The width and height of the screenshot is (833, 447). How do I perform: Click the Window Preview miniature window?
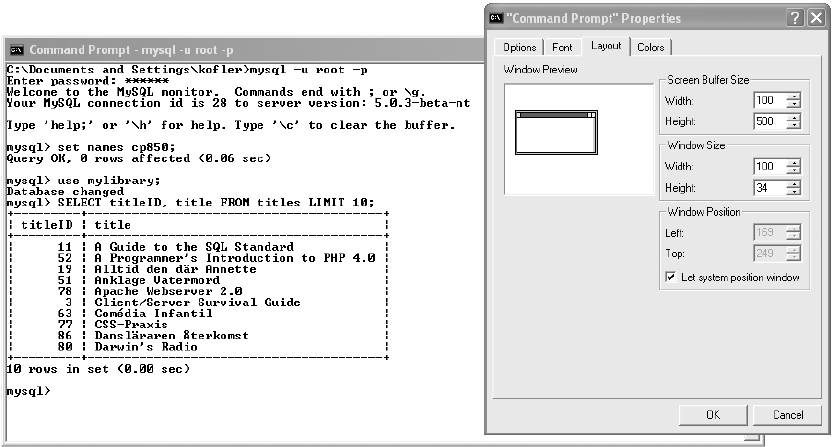click(x=556, y=132)
